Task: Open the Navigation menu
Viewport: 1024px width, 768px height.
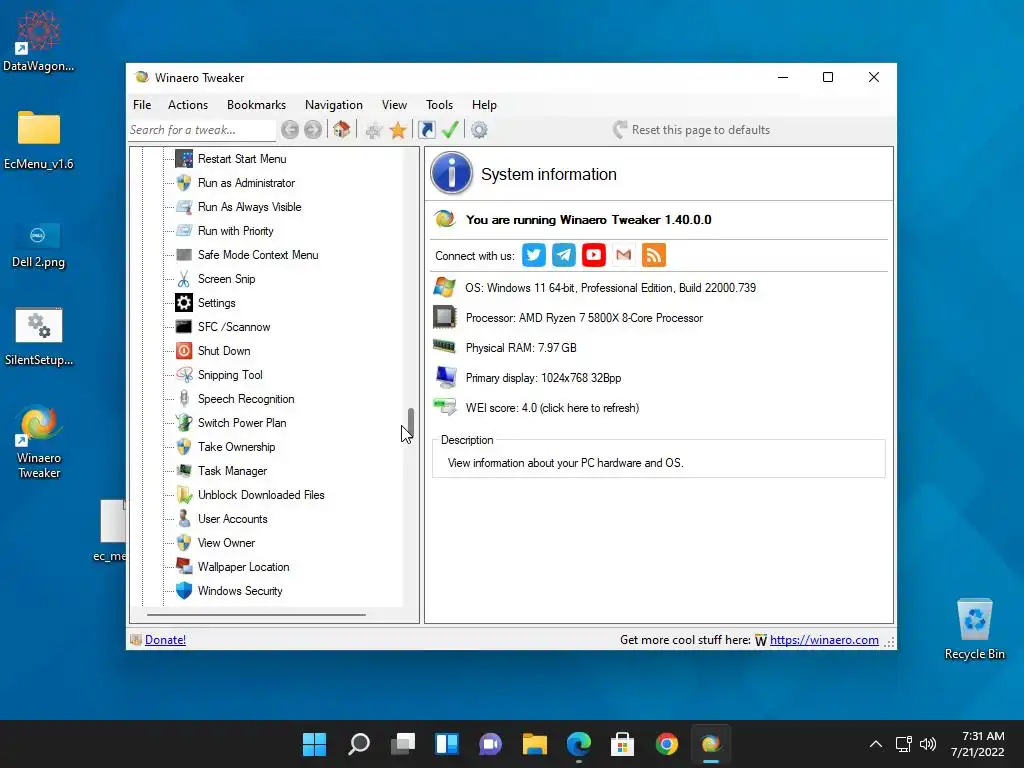Action: pos(334,104)
